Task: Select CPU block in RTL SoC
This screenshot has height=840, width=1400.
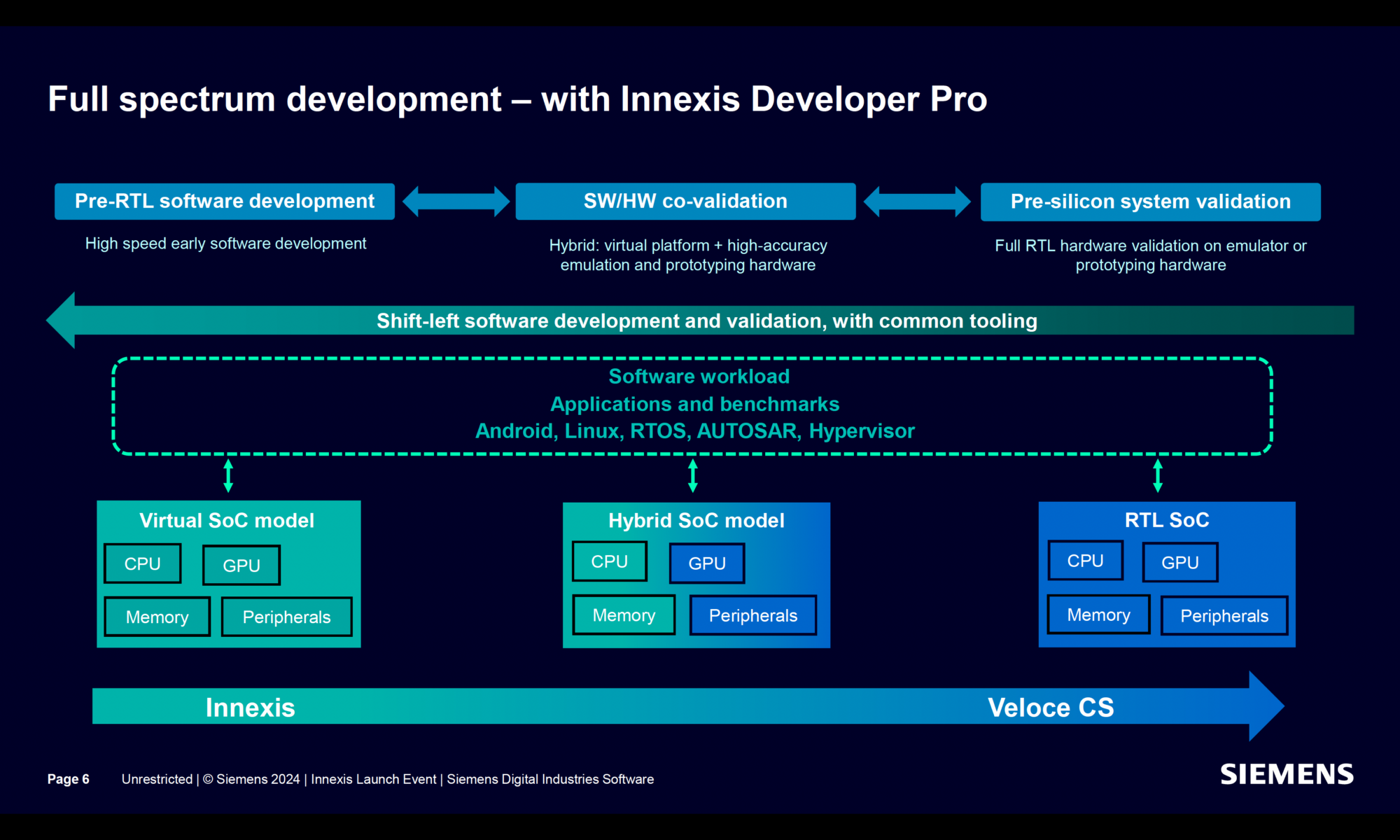Action: pyautogui.click(x=1086, y=561)
